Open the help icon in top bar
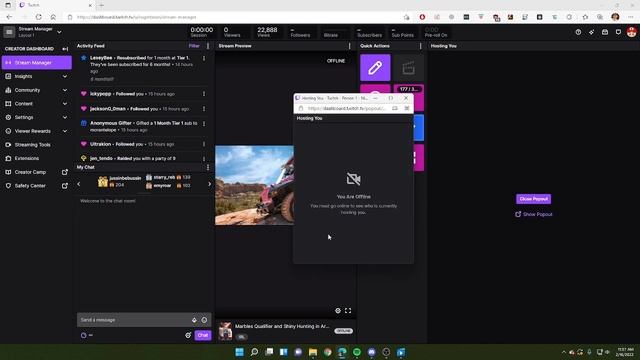 (578, 32)
